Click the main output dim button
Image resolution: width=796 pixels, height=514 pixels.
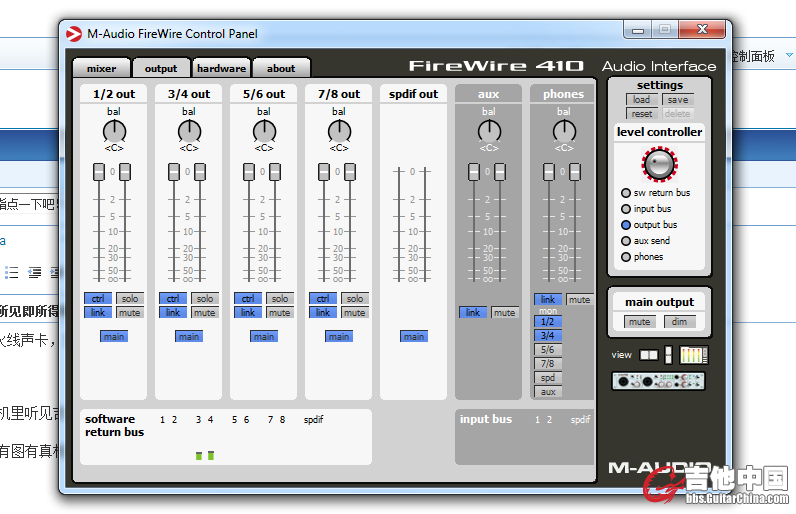tap(679, 322)
